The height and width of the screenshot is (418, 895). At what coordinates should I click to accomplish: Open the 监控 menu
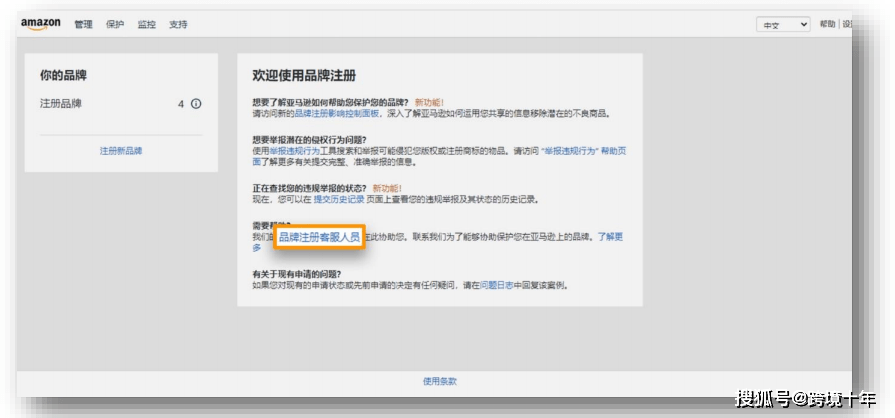click(x=147, y=25)
